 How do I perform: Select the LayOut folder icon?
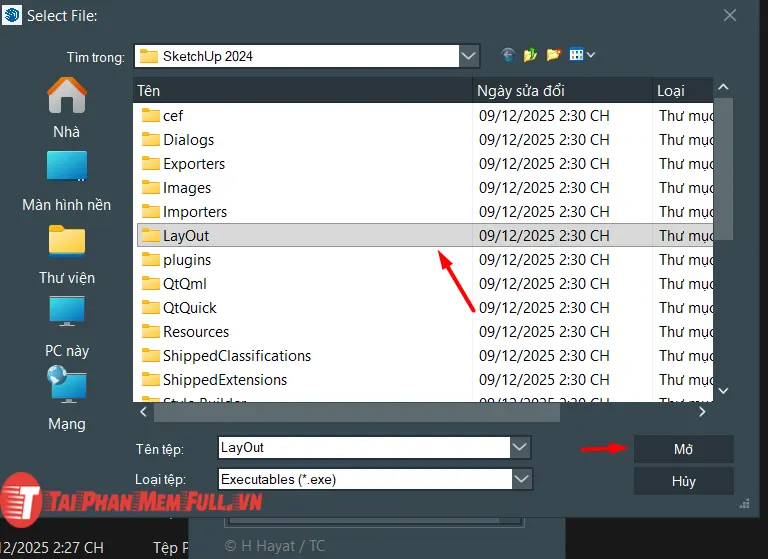pyautogui.click(x=150, y=236)
